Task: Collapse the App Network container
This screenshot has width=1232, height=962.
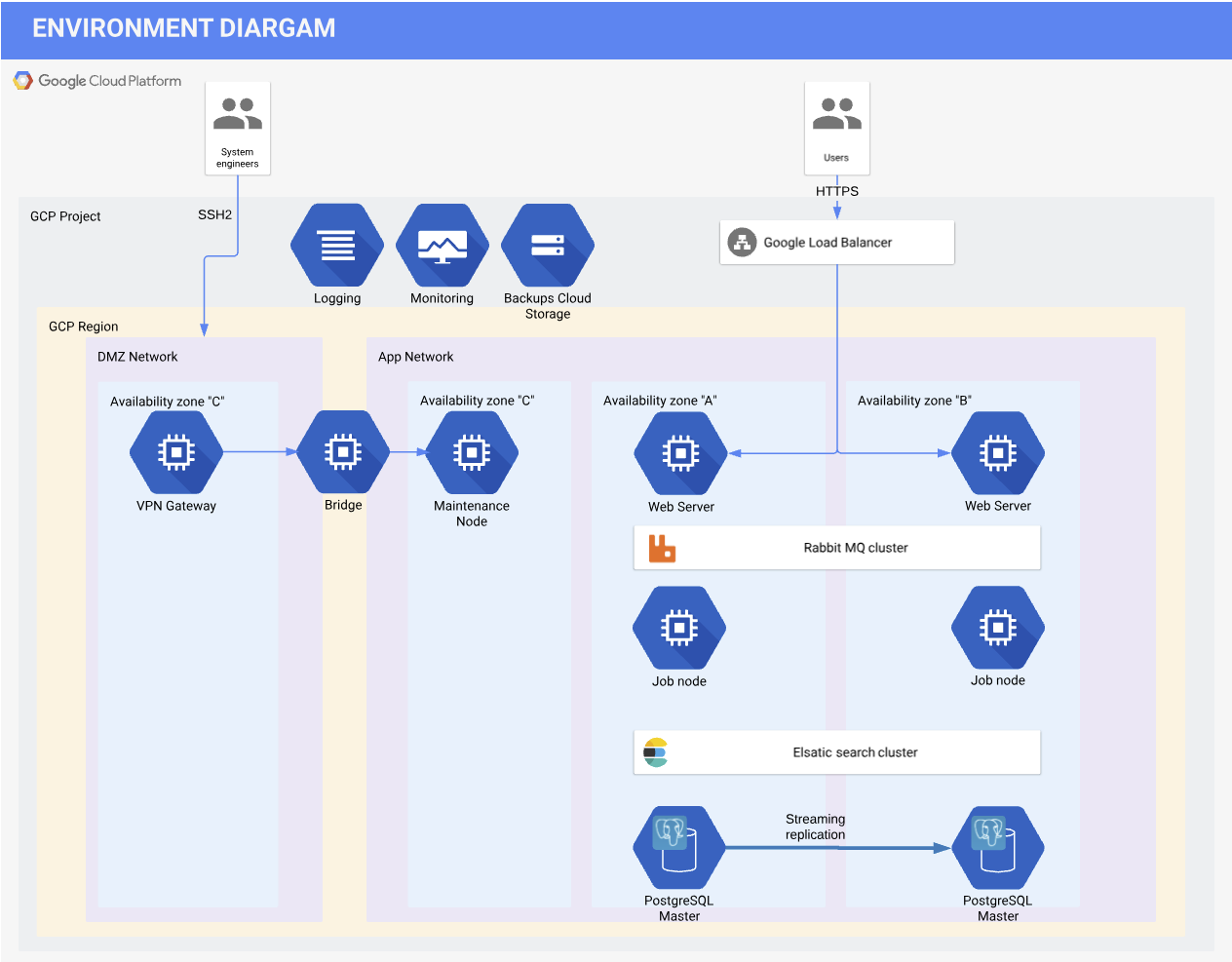Action: pos(415,357)
